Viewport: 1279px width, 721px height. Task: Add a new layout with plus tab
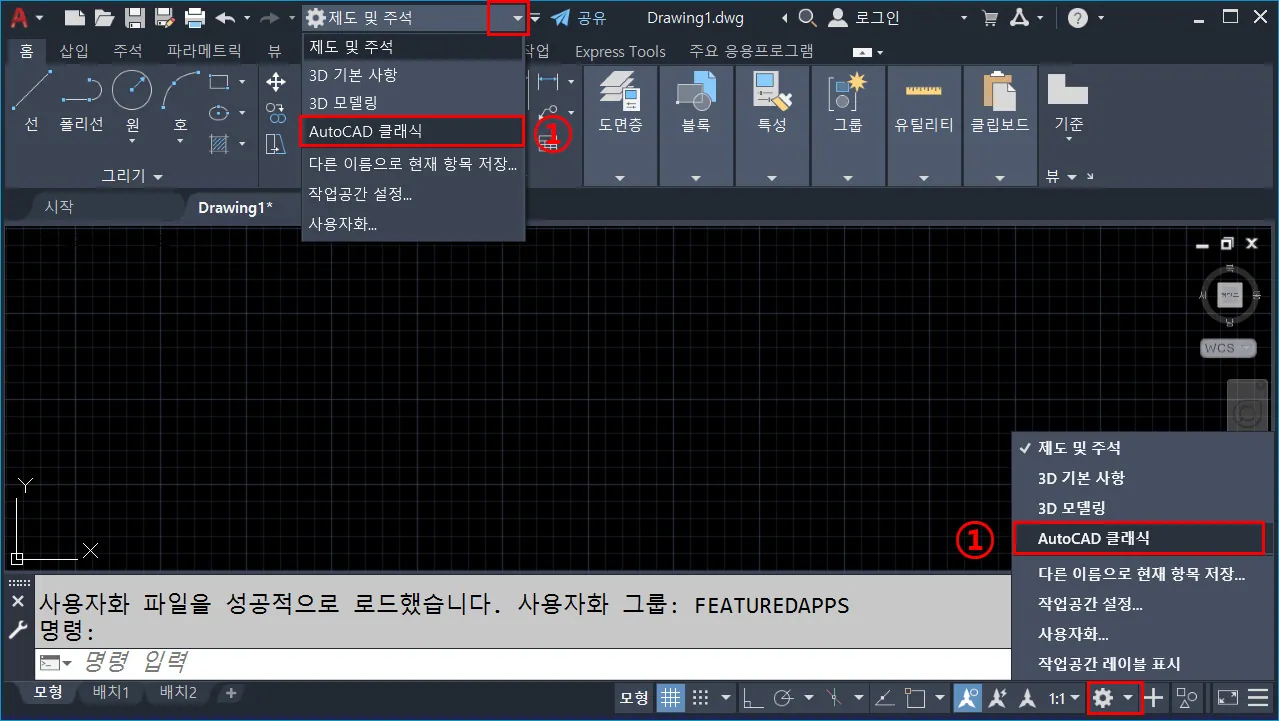pyautogui.click(x=231, y=692)
